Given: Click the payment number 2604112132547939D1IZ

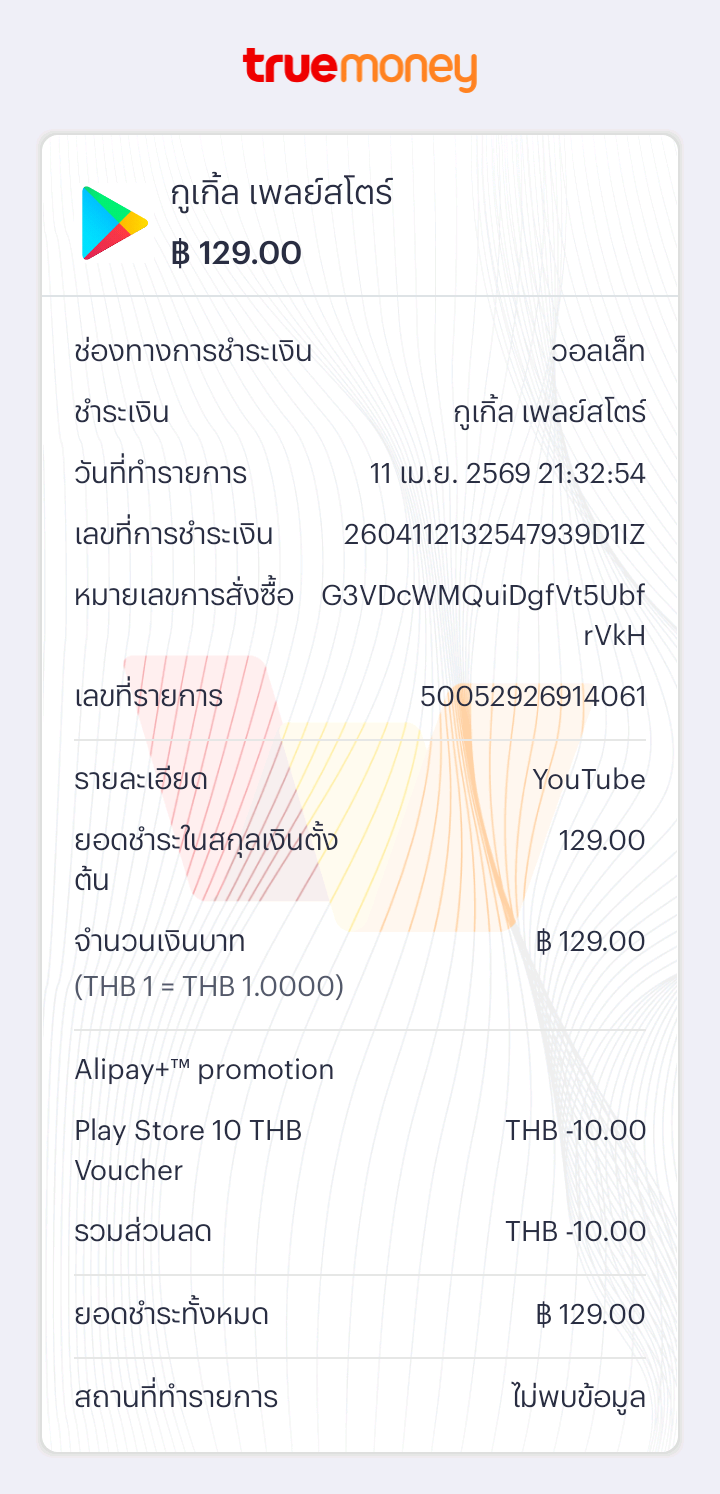Looking at the screenshot, I should [x=494, y=535].
